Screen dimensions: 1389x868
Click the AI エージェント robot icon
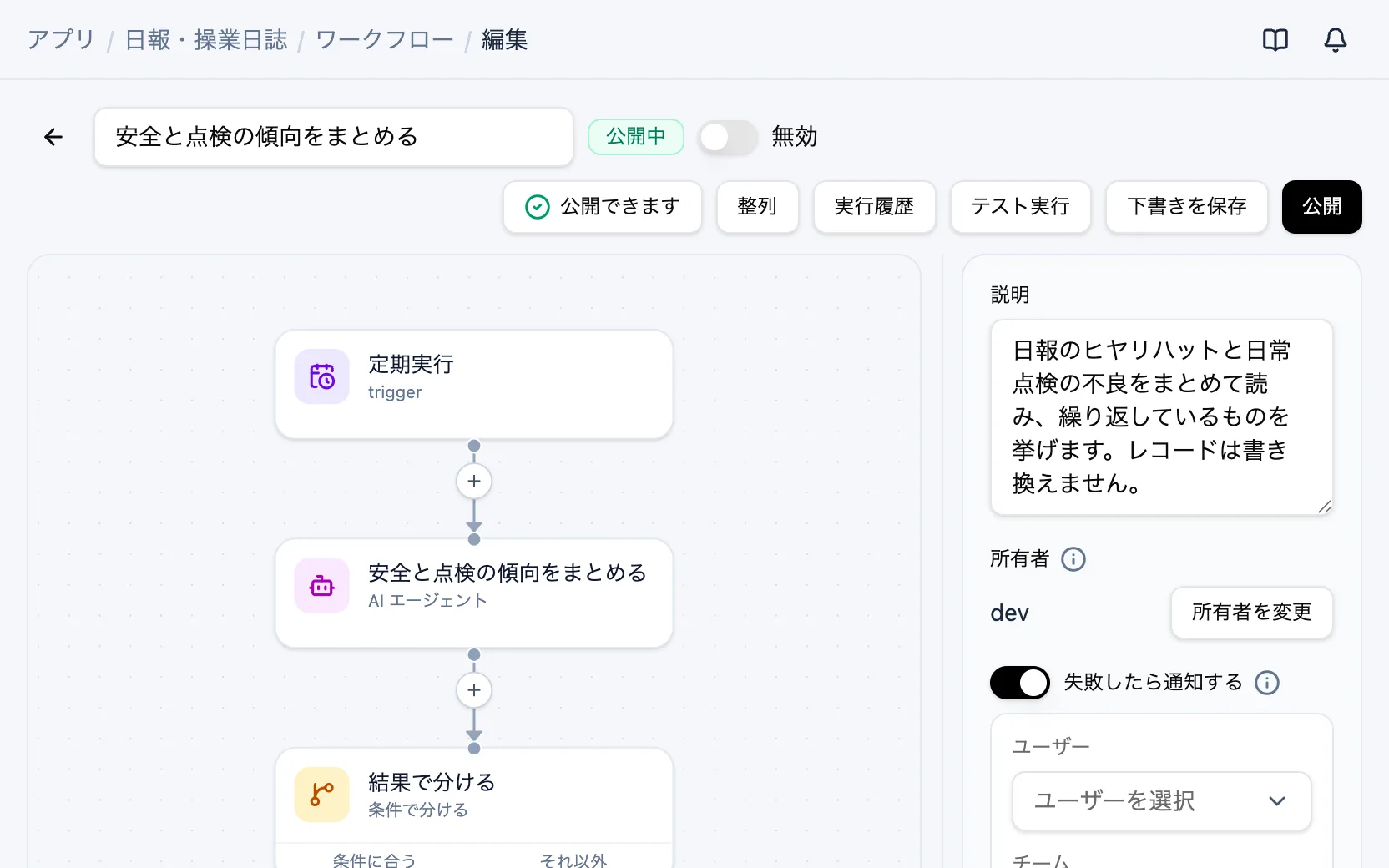coord(322,586)
